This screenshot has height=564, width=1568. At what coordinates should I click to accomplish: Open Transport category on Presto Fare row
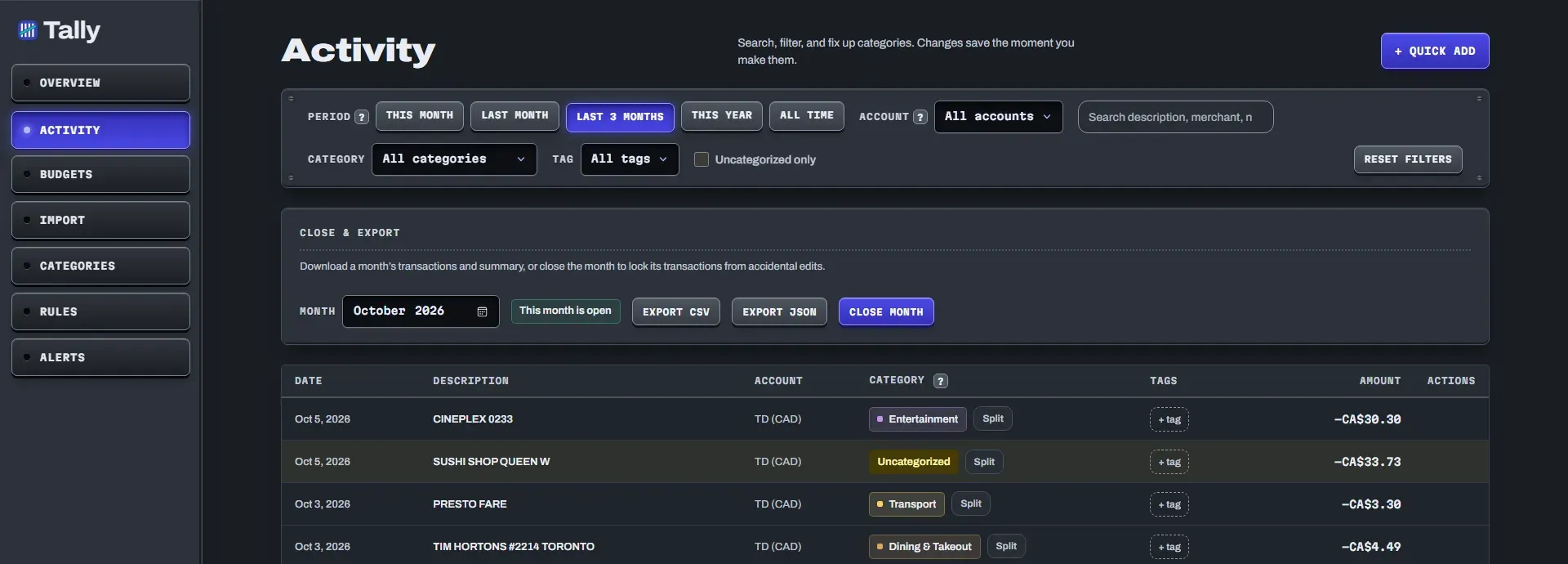pyautogui.click(x=906, y=504)
